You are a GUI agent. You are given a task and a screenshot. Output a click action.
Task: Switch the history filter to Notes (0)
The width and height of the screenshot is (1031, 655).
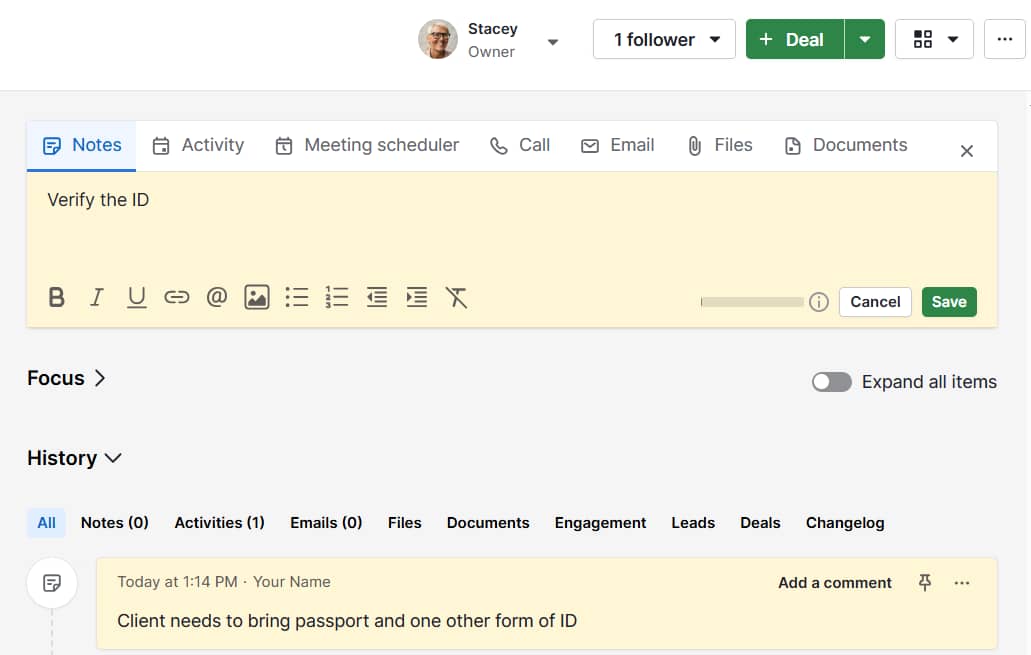pos(113,522)
